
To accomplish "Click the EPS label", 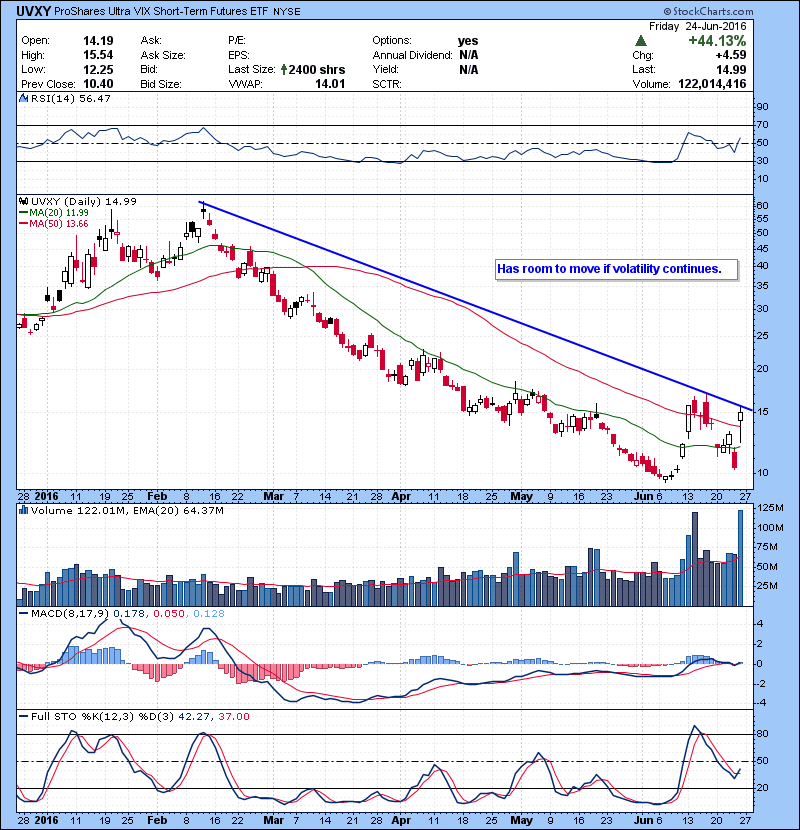I will 239,55.
